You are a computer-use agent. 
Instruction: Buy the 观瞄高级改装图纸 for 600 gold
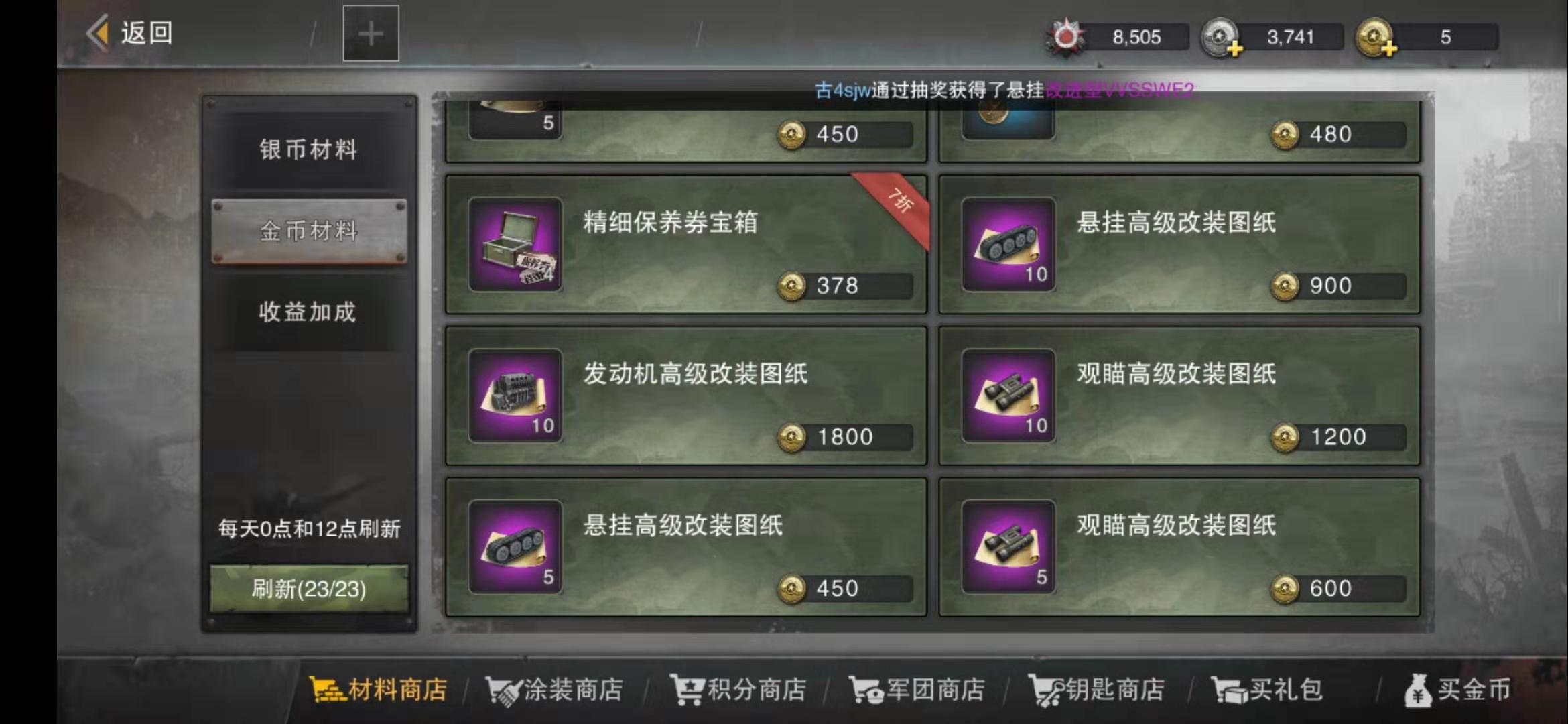(x=1179, y=547)
